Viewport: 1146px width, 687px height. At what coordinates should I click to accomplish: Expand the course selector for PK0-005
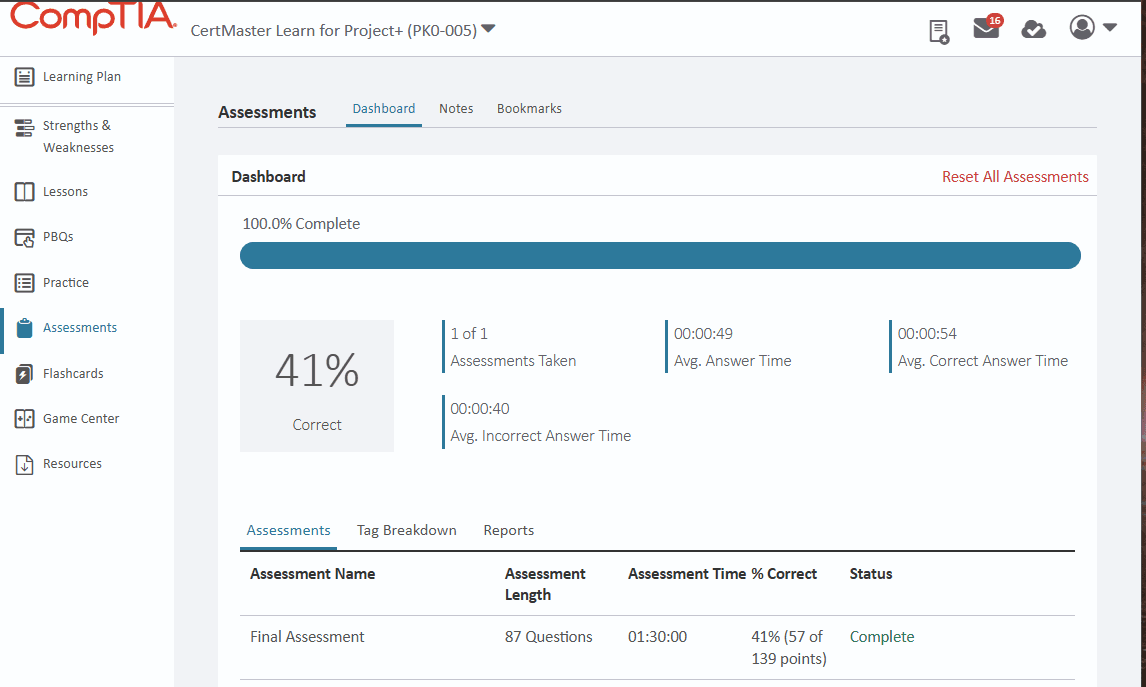point(487,29)
